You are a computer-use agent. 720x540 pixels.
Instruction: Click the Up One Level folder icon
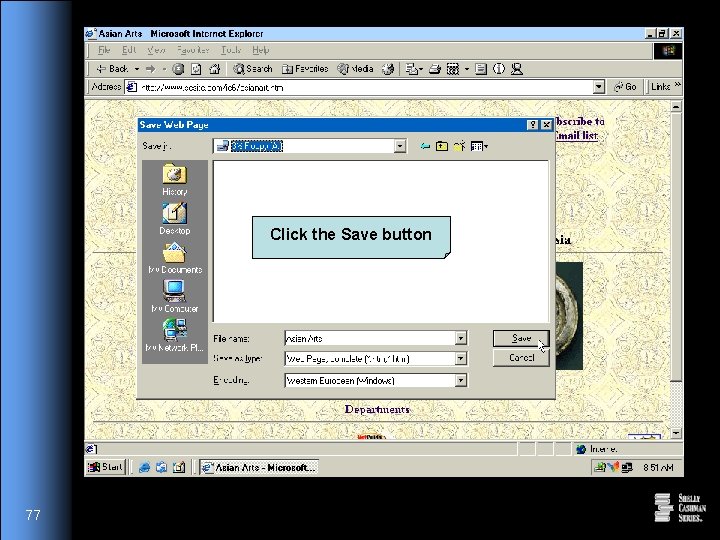coord(442,146)
